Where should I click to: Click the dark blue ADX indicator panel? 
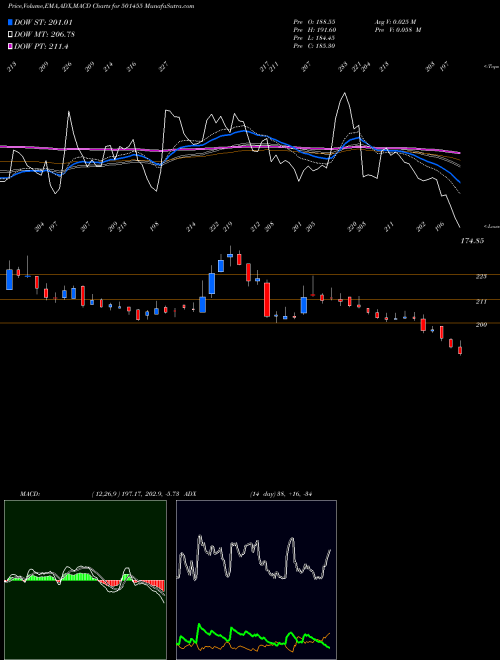(x=256, y=580)
